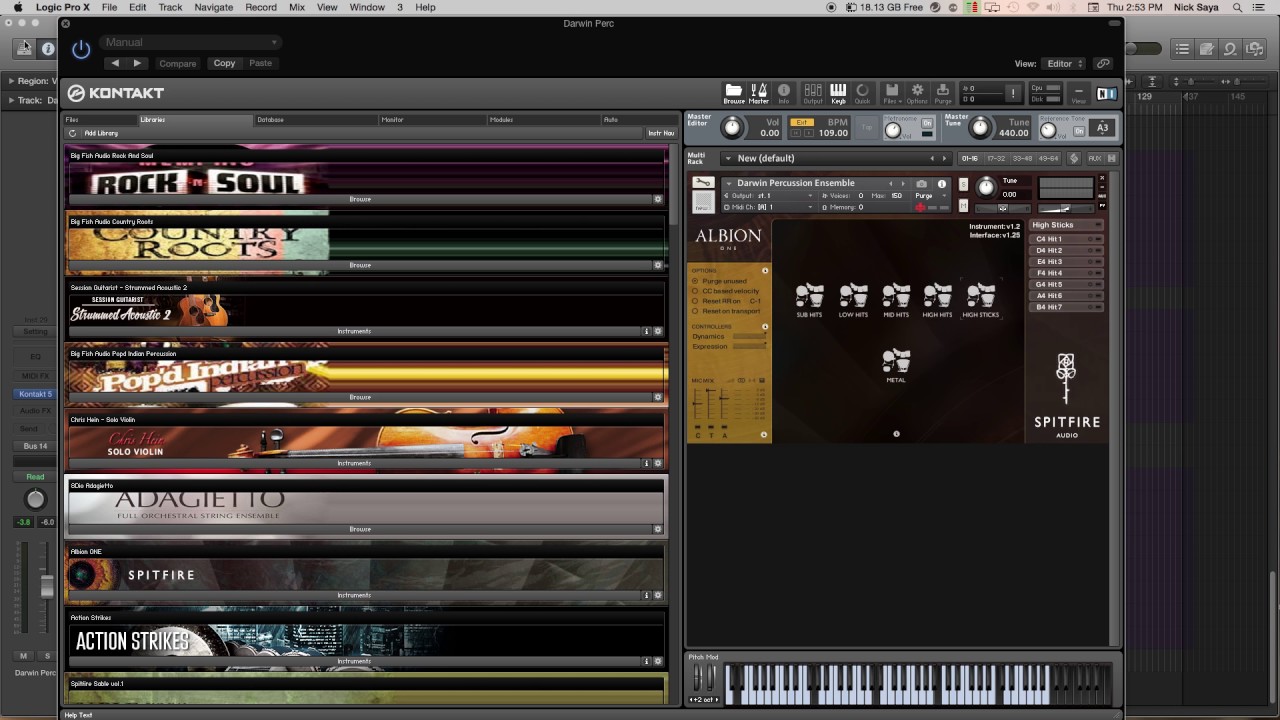Toggle the Keyb keyboard icon
Image resolution: width=1280 pixels, height=720 pixels.
pyautogui.click(x=838, y=93)
